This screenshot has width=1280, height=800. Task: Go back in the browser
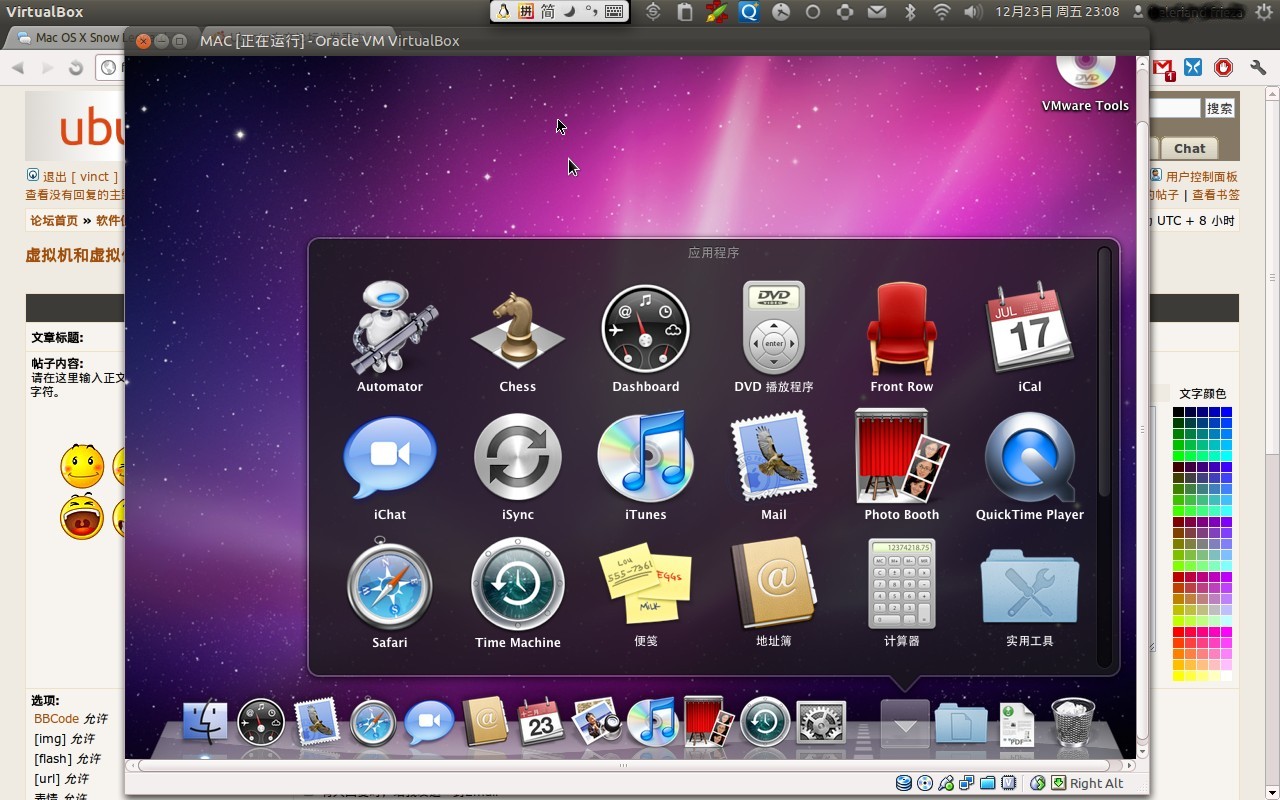coord(17,68)
